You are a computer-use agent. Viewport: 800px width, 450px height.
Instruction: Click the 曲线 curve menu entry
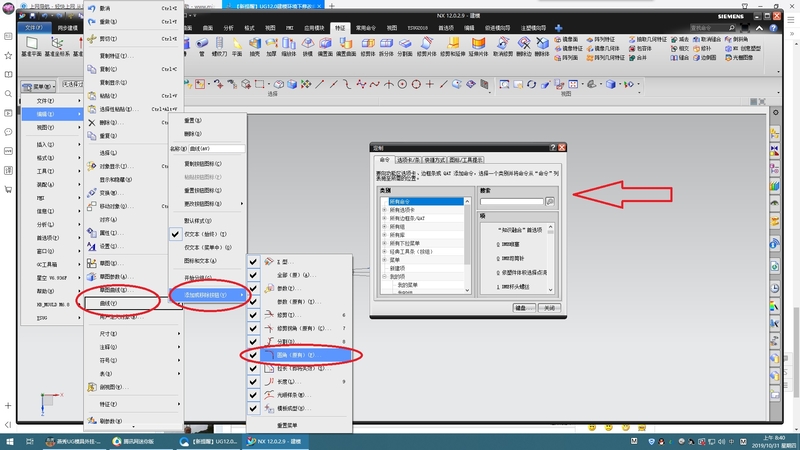click(133, 303)
